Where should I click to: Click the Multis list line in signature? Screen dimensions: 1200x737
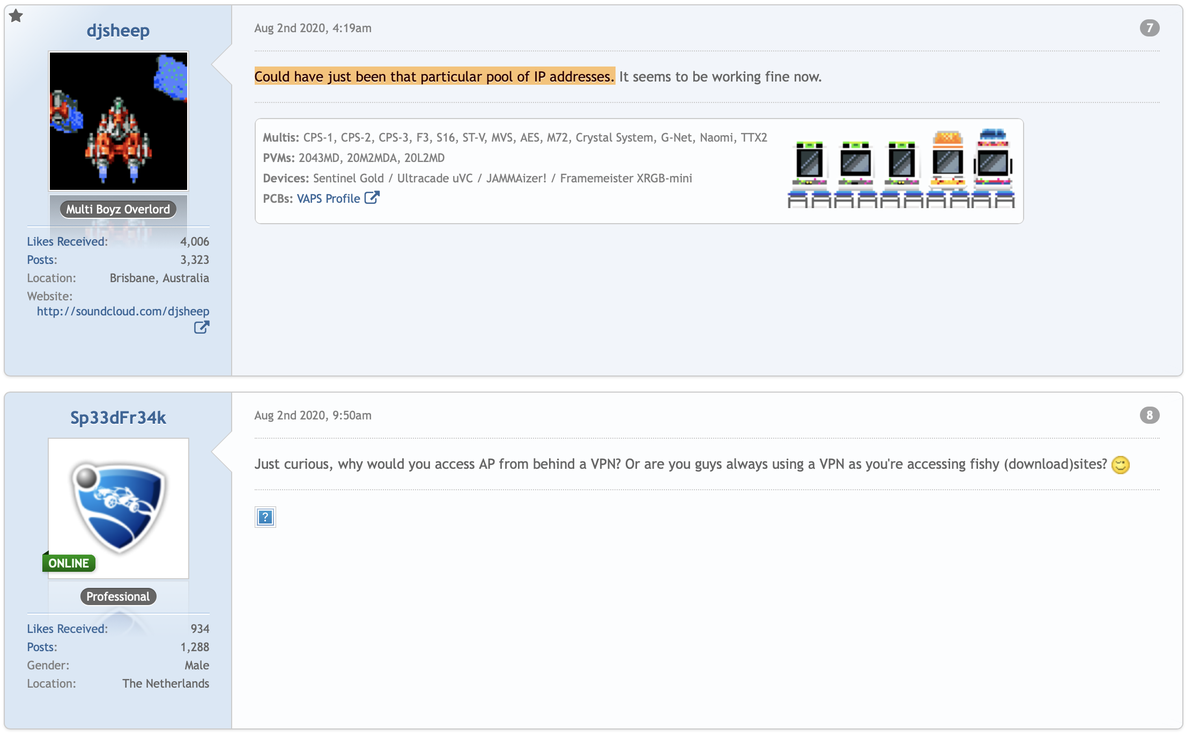point(515,138)
